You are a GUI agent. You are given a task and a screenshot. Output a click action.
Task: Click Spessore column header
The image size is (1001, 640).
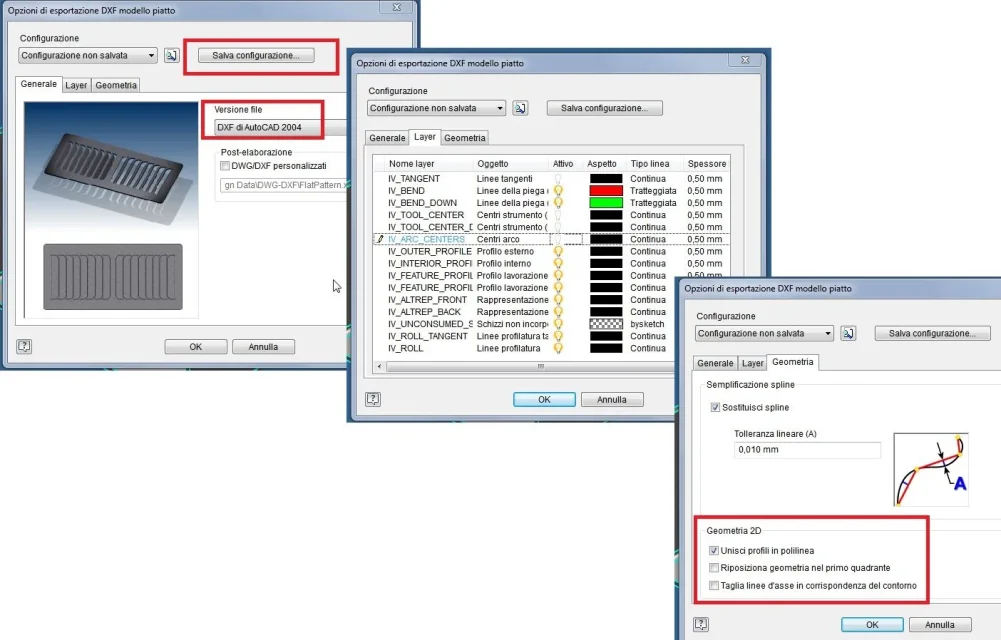tap(707, 164)
